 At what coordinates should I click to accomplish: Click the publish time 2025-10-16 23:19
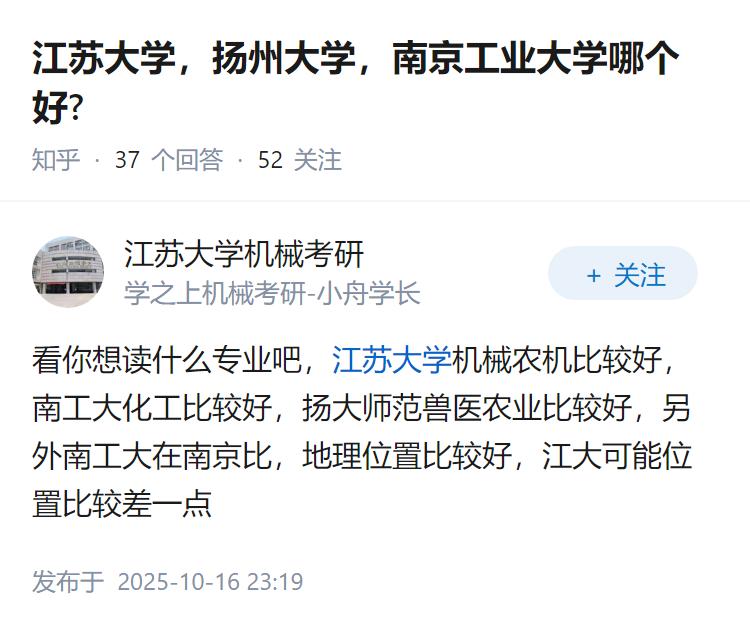(x=210, y=582)
